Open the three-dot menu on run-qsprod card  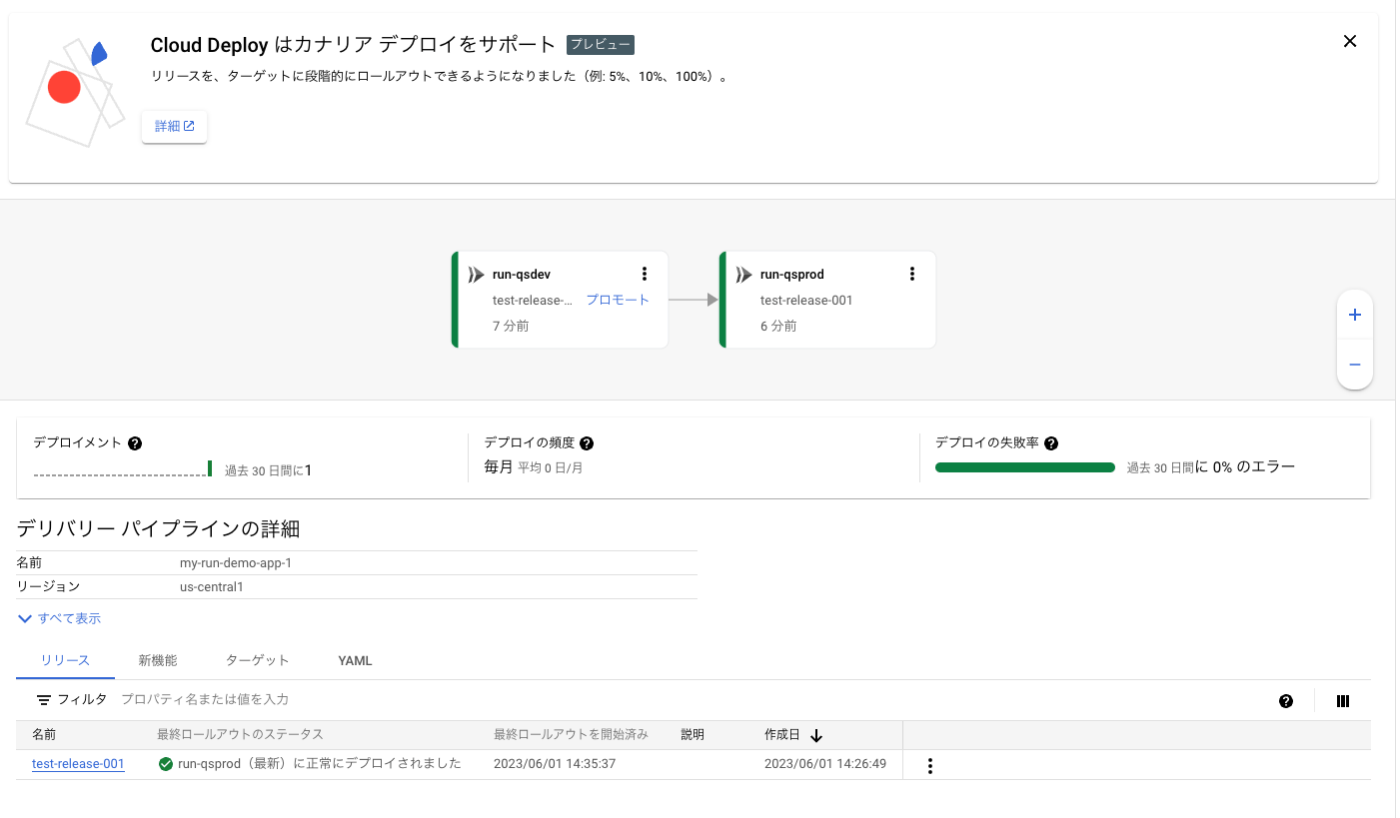(x=911, y=274)
